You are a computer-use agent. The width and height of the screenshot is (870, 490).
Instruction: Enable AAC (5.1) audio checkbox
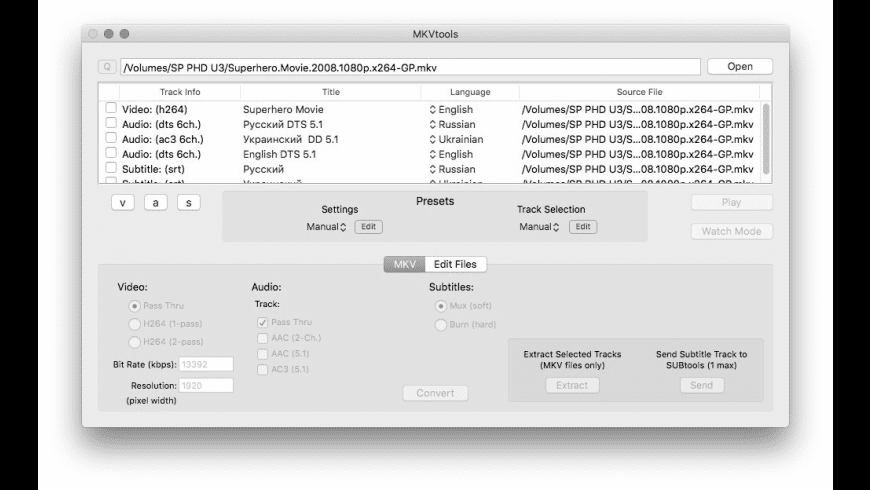coord(262,353)
